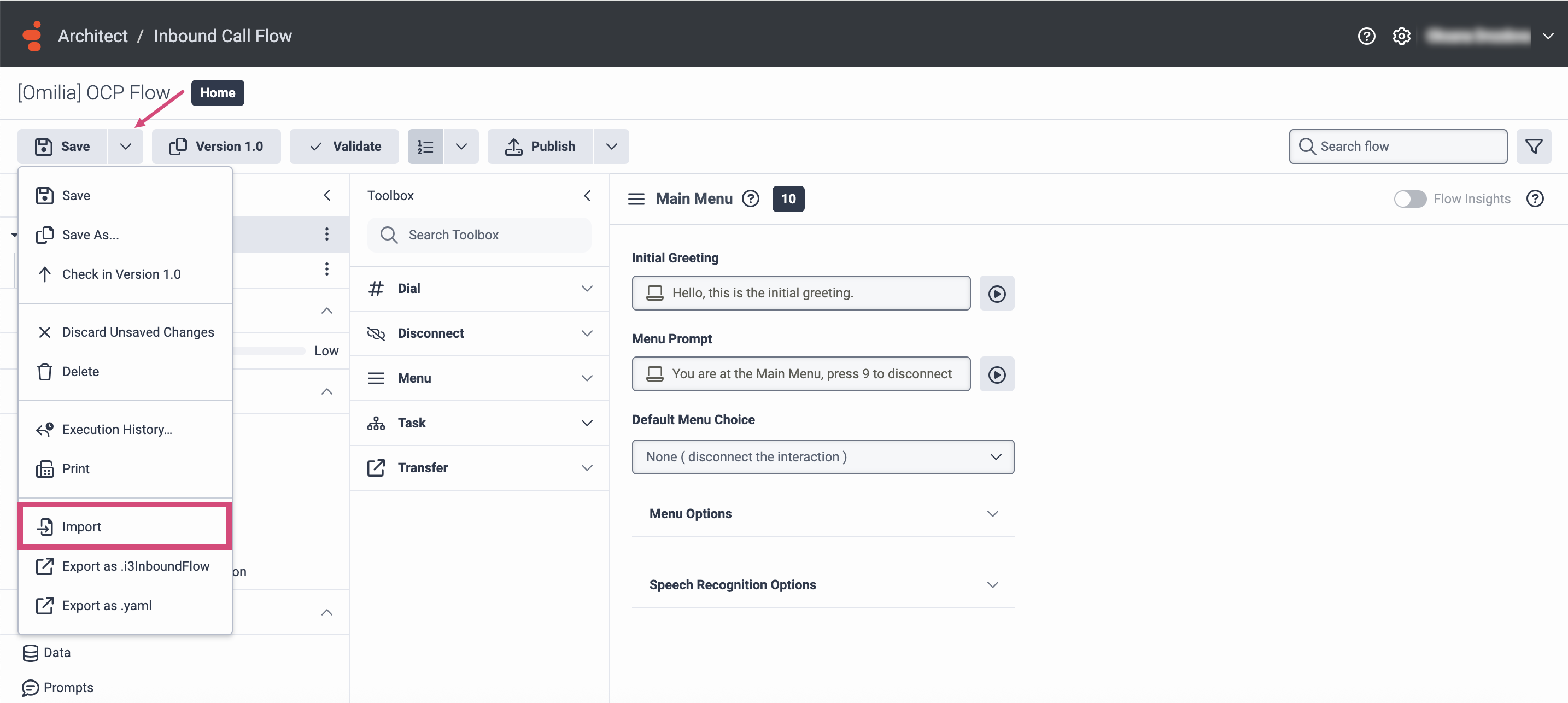Screen dimensions: 1568x703
Task: Click the Main Menu hamburger icon
Action: 636,198
